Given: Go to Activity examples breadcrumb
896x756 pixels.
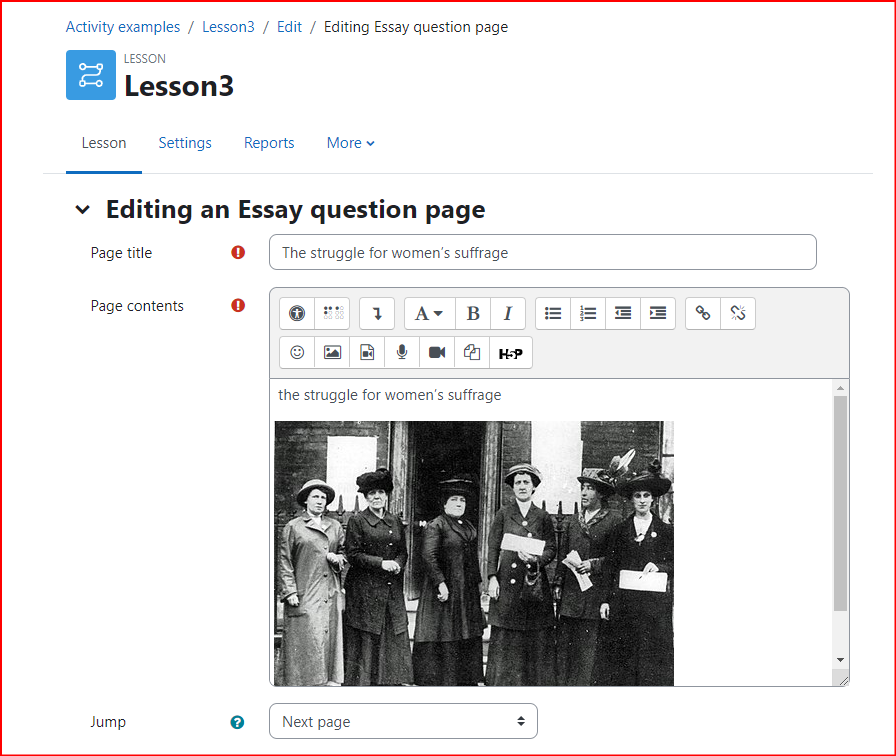Looking at the screenshot, I should coord(123,27).
